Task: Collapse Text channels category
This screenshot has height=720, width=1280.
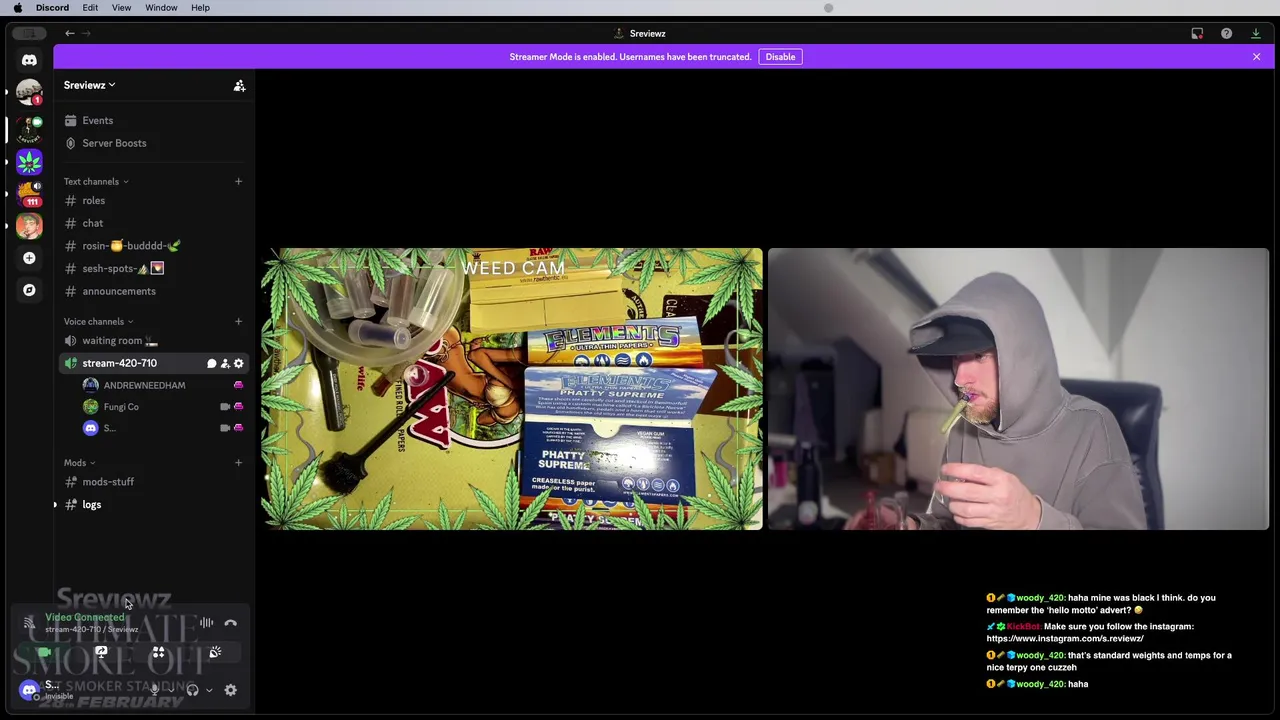Action: tap(96, 181)
